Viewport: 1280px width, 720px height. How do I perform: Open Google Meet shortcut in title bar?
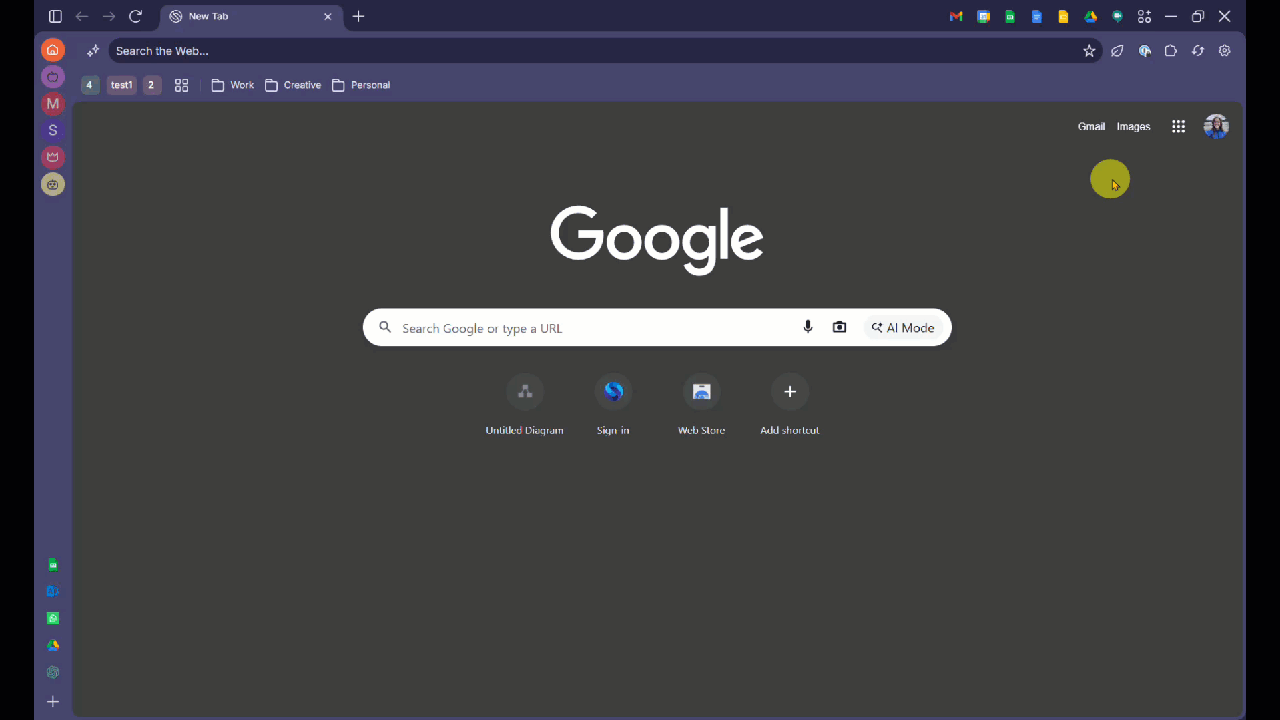tap(1118, 16)
